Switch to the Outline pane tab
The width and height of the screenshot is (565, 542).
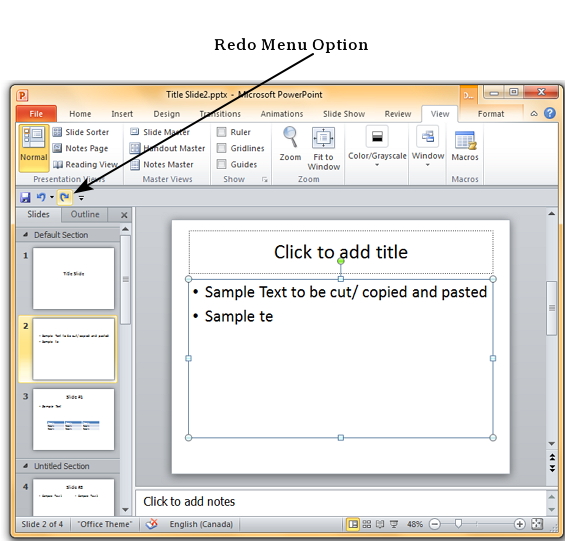click(85, 214)
